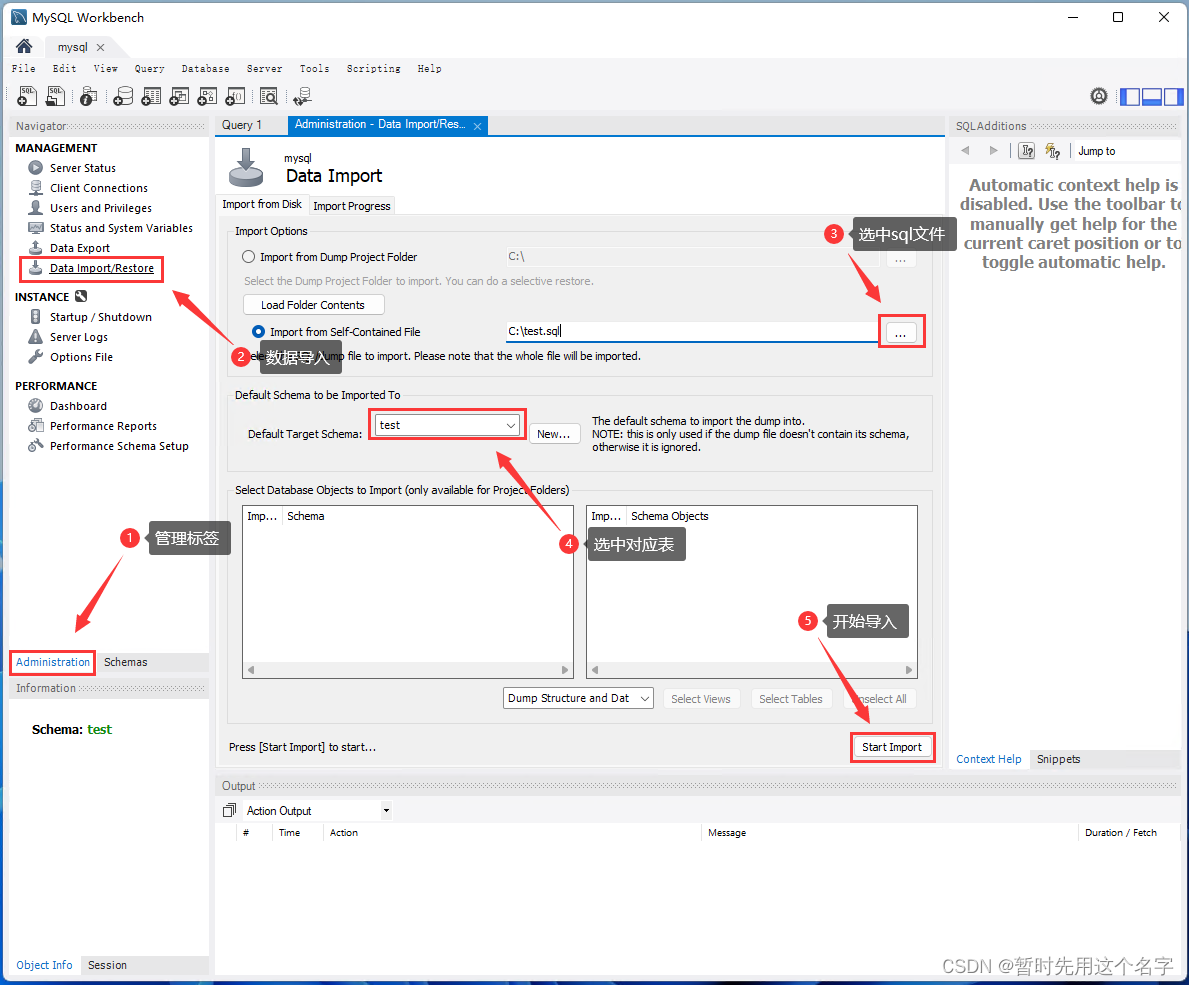
Task: Switch to Query 1 tab
Action: pos(242,125)
